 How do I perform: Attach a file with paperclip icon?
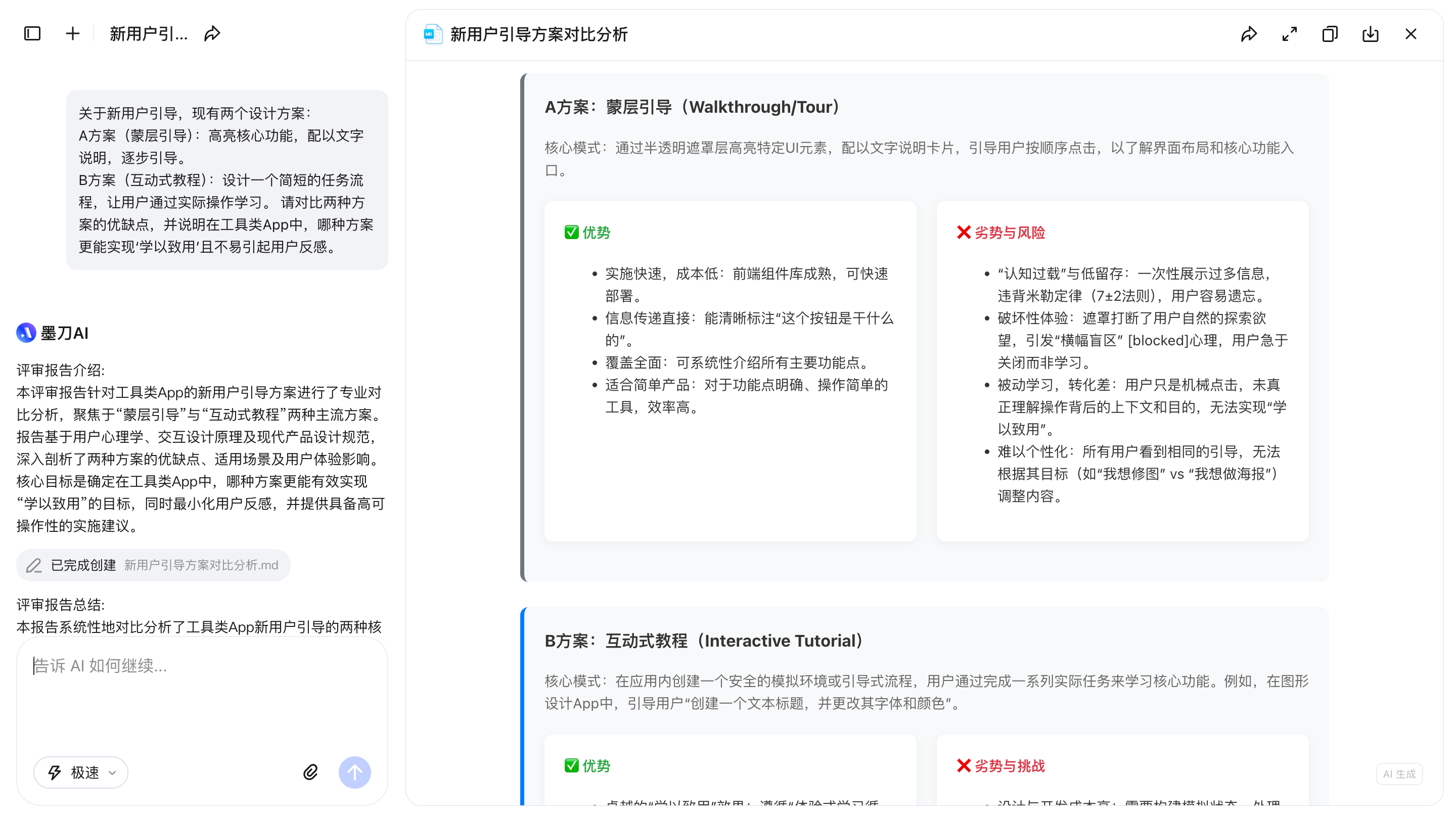pos(310,772)
